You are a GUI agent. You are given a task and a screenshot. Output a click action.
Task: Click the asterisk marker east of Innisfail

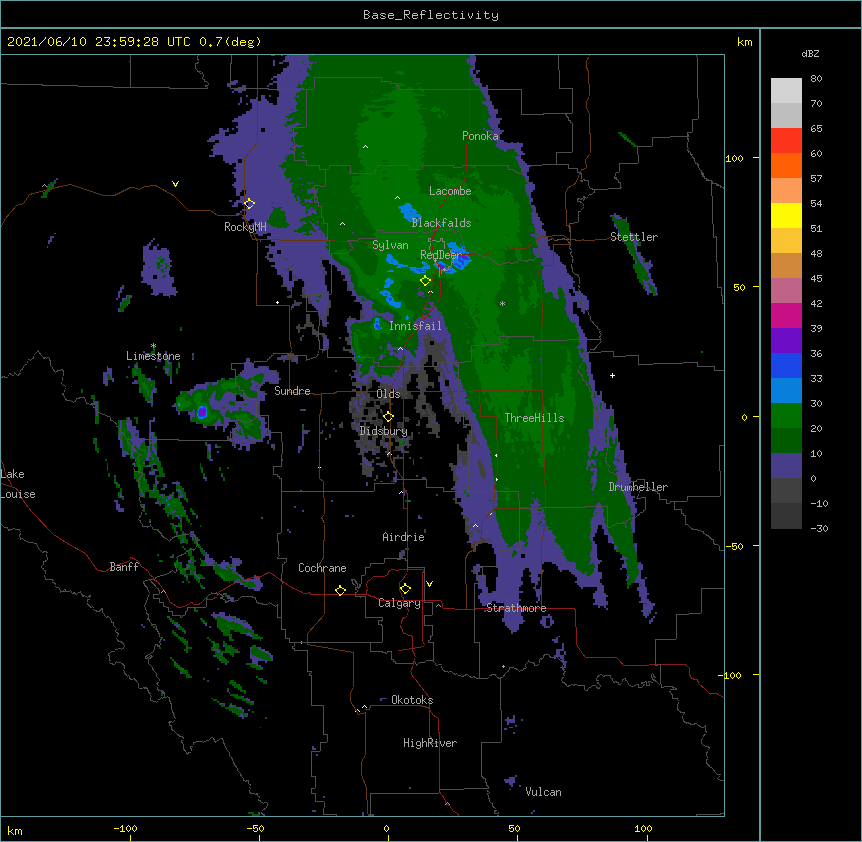point(502,303)
